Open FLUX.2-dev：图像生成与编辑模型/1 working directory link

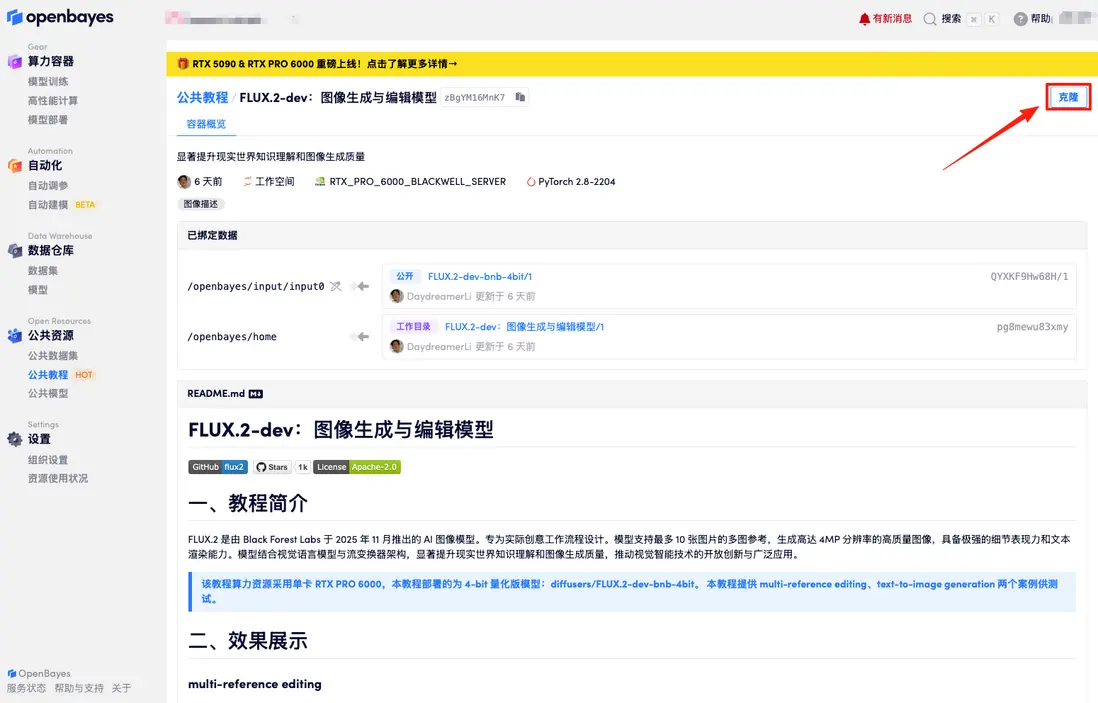524,327
